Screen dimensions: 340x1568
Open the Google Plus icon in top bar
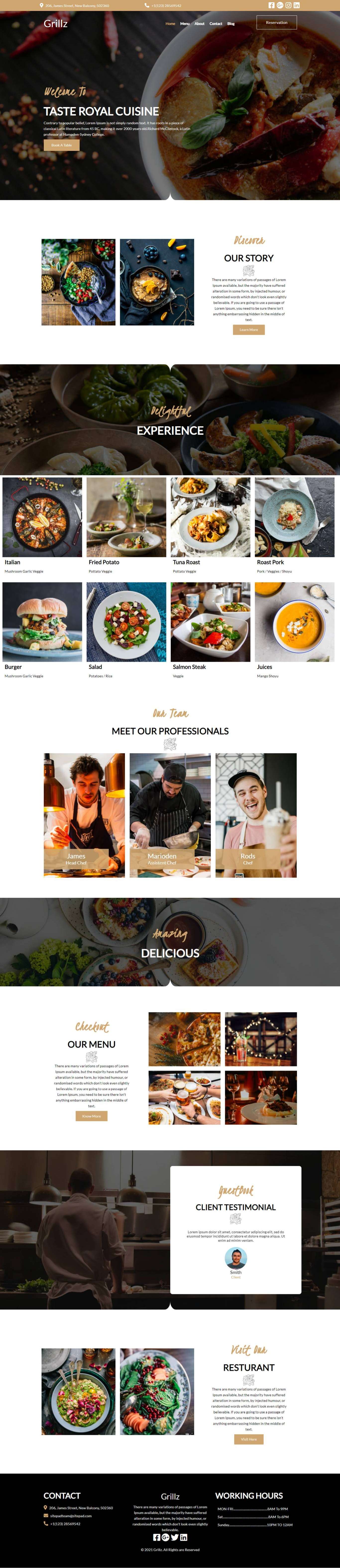(x=280, y=5)
